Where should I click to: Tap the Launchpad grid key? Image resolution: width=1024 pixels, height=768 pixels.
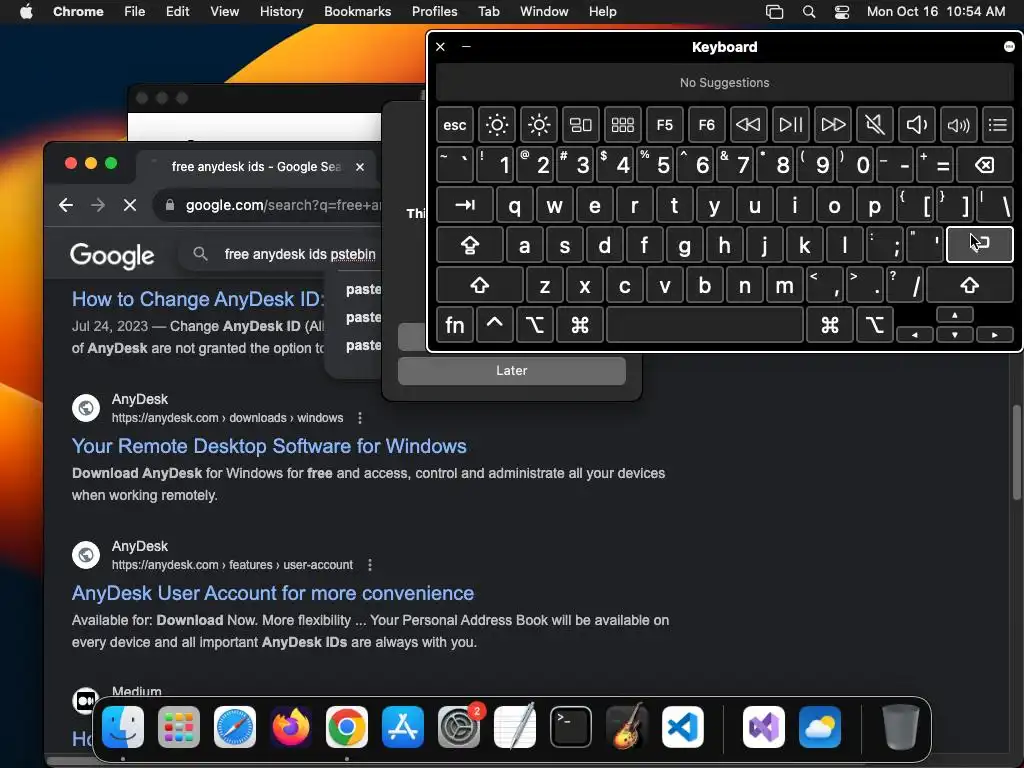[622, 125]
